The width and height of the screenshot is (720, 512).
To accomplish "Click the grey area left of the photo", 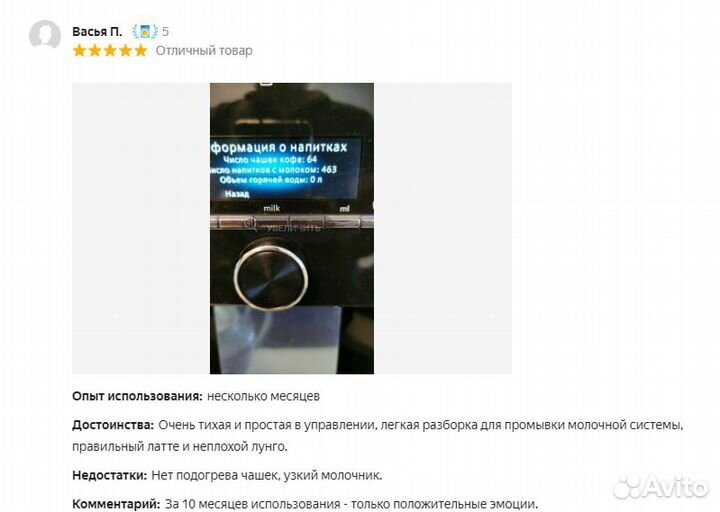I will tap(141, 228).
